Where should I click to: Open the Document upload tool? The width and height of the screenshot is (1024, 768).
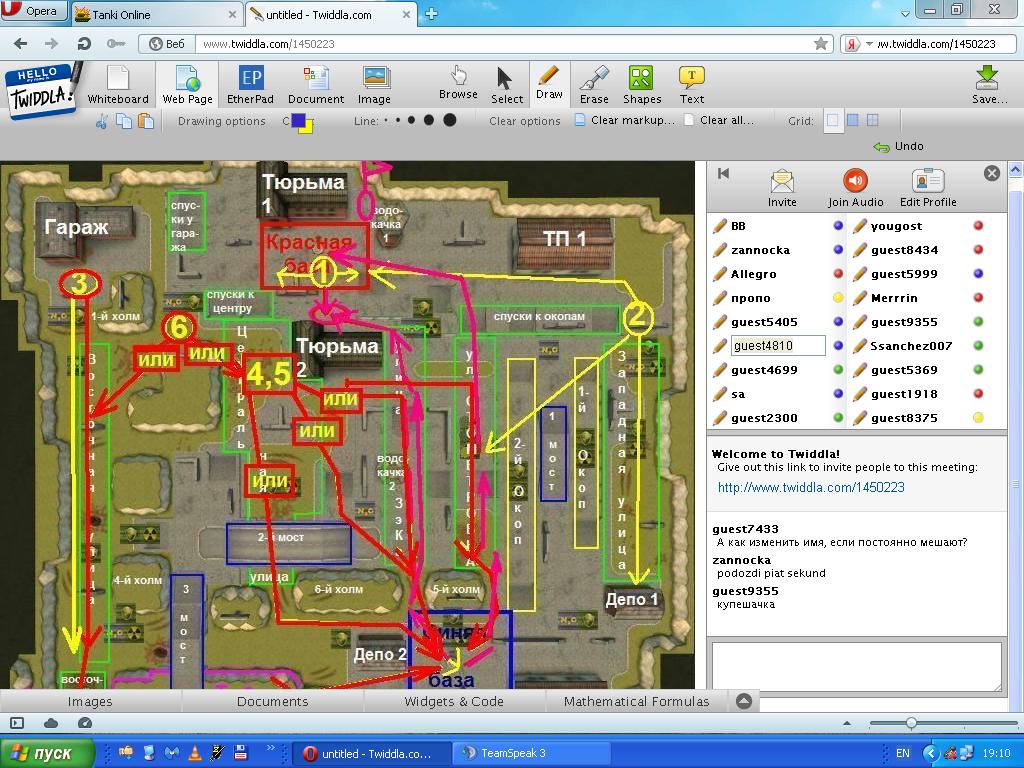click(316, 85)
